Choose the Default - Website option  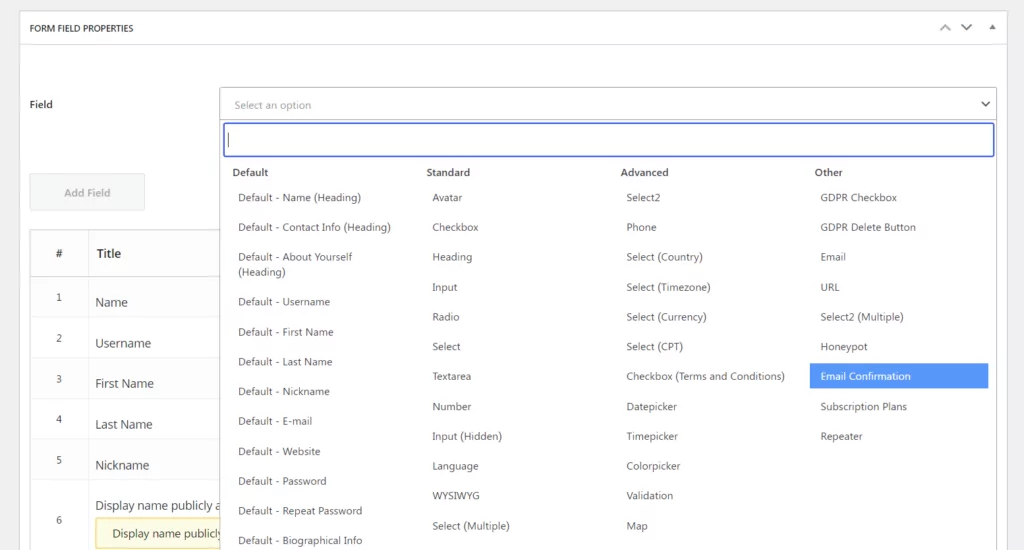point(279,451)
